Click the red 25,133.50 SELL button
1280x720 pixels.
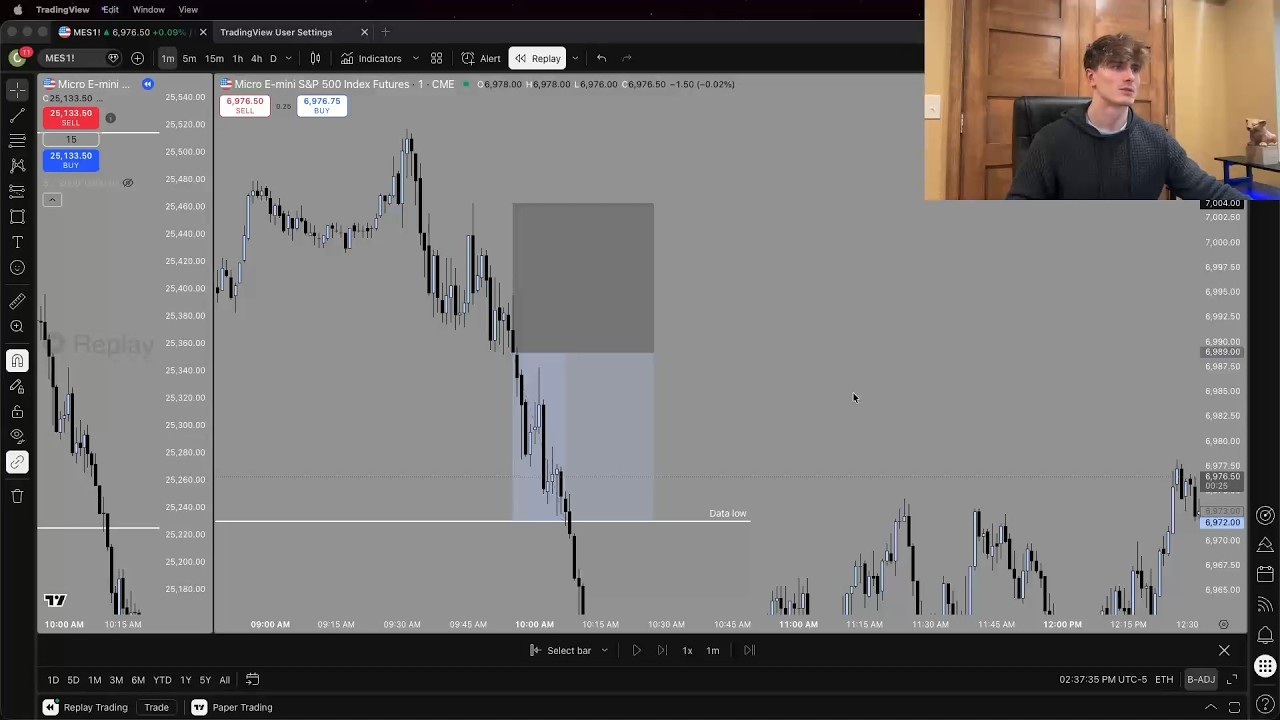[70, 117]
